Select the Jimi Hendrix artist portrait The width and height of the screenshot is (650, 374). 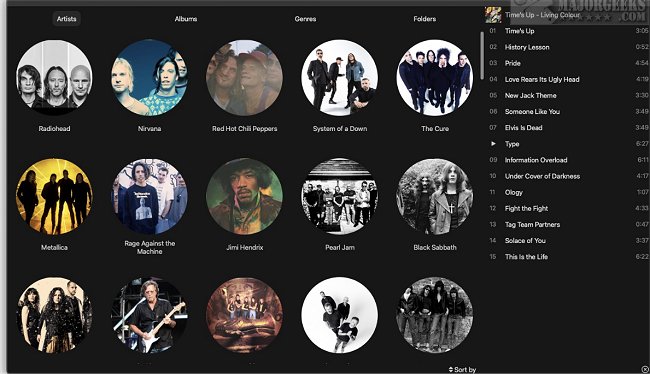[245, 197]
